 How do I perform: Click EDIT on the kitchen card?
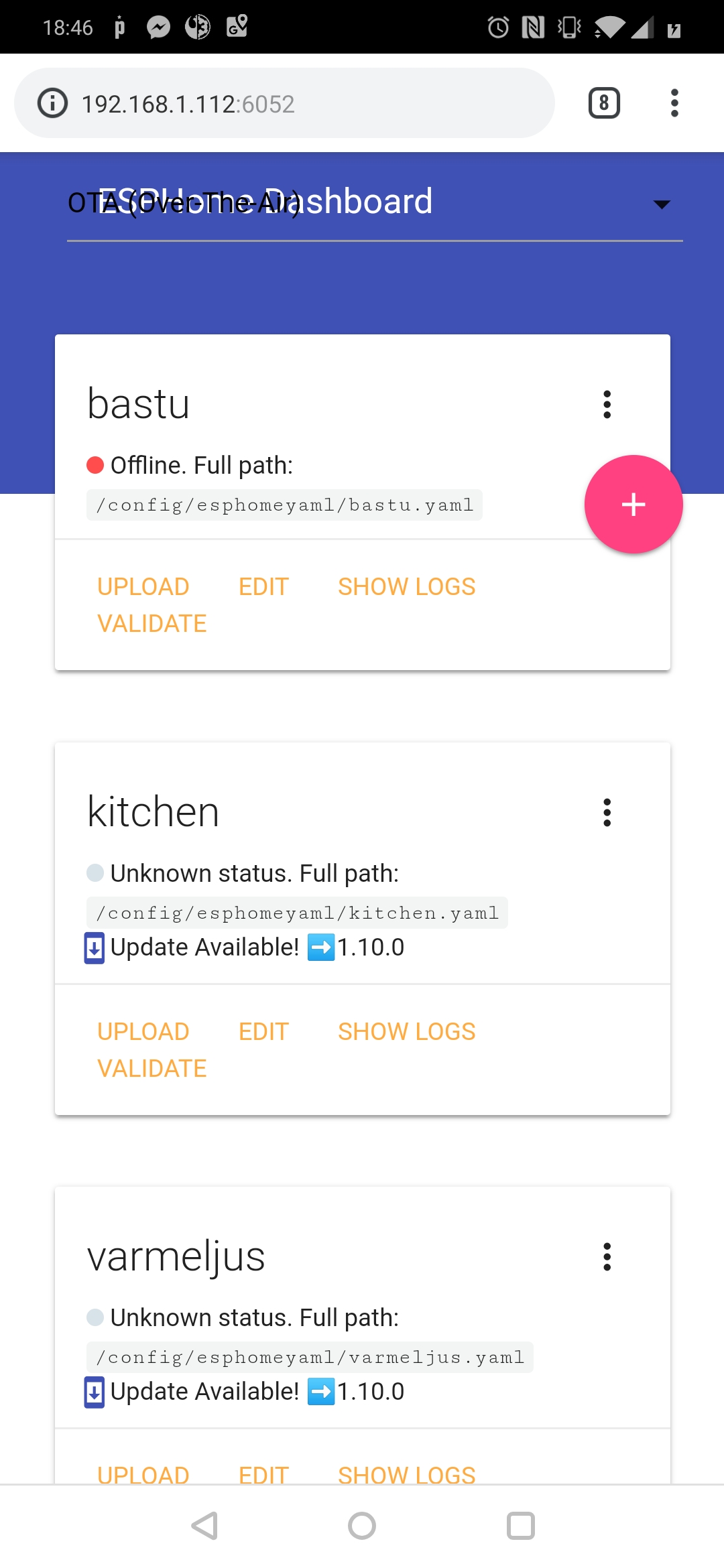[x=263, y=1031]
